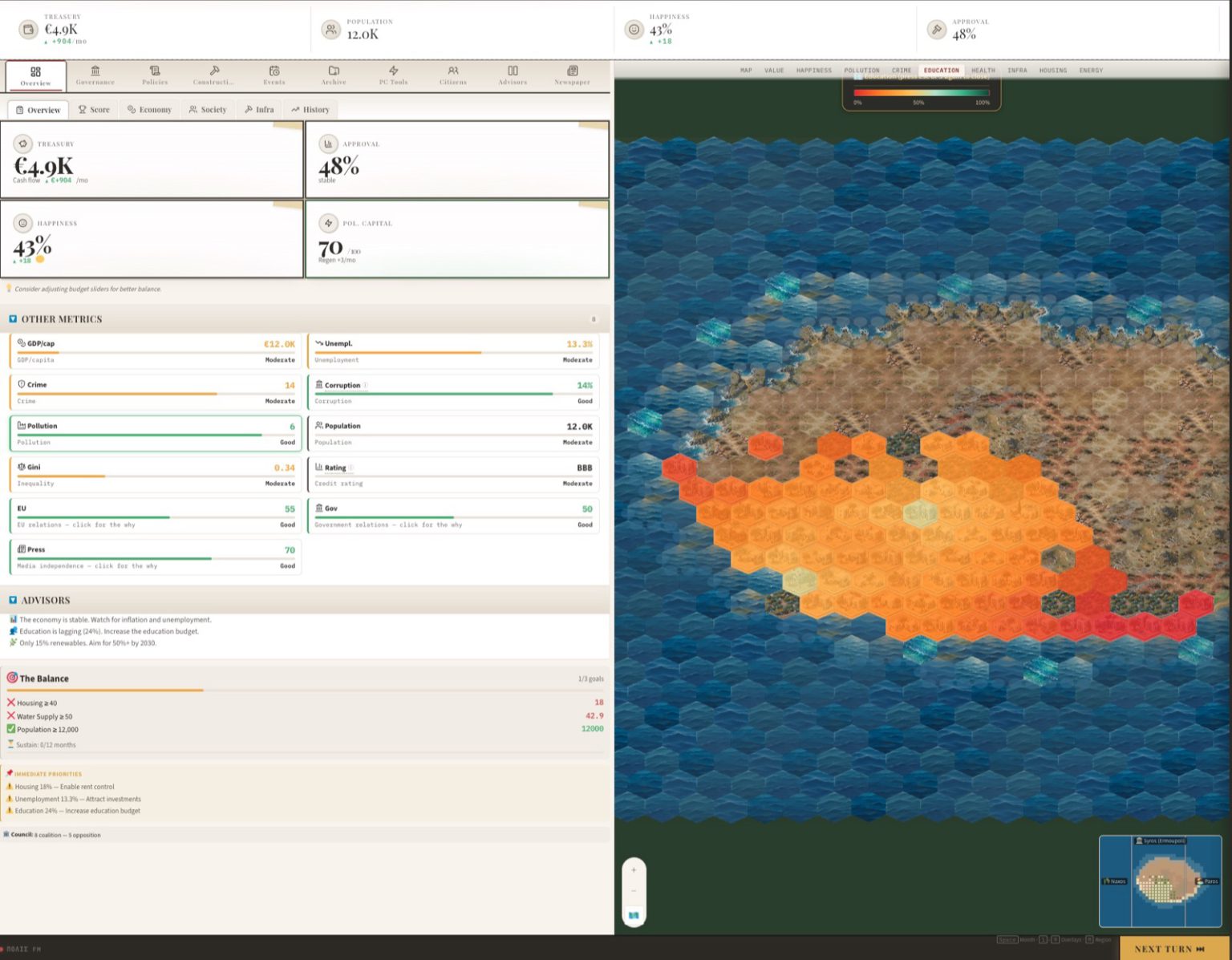The width and height of the screenshot is (1232, 960).
Task: Enable the Pollution map overlay
Action: coord(861,71)
